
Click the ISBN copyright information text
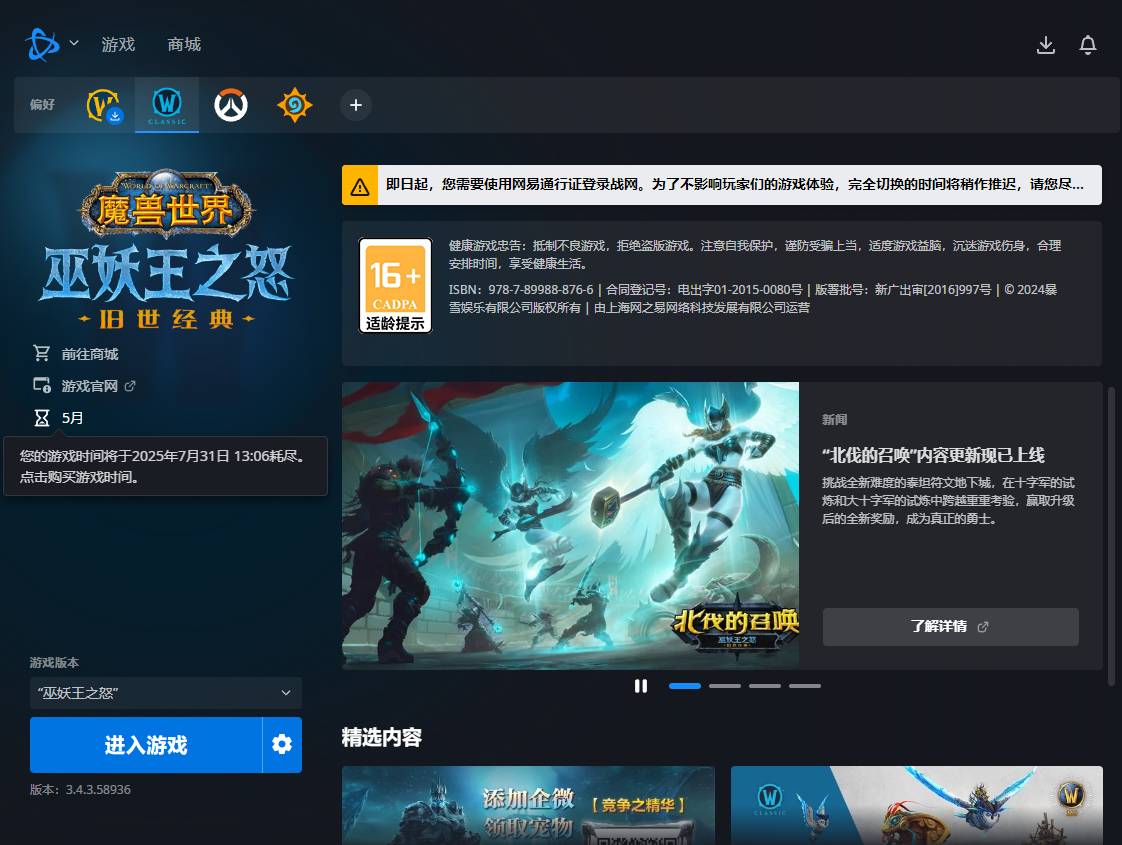pyautogui.click(x=753, y=298)
